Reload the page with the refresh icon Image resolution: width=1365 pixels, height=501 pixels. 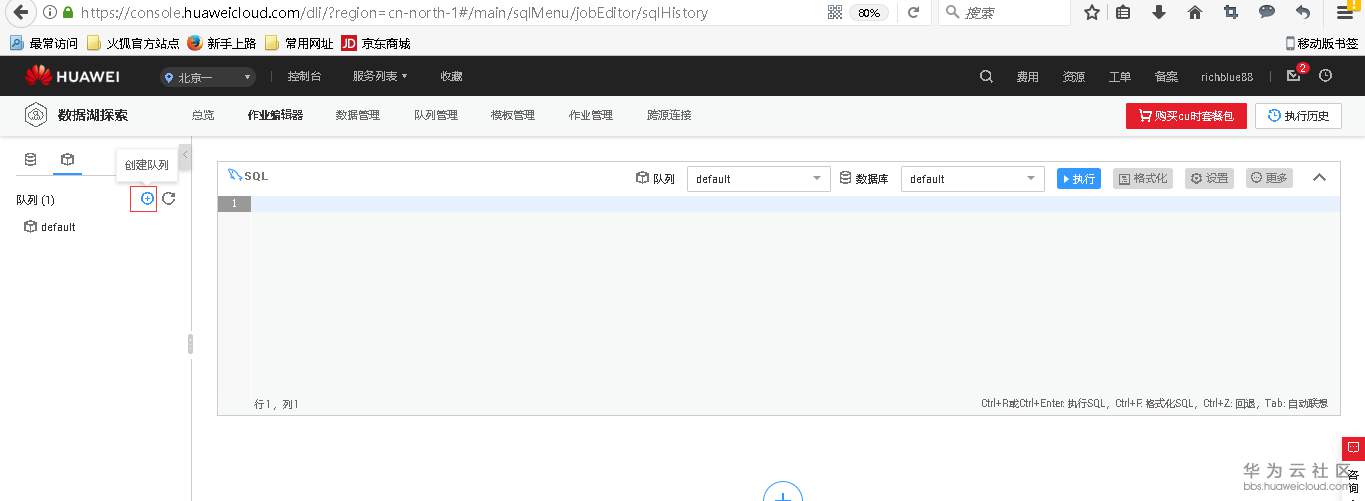(913, 13)
